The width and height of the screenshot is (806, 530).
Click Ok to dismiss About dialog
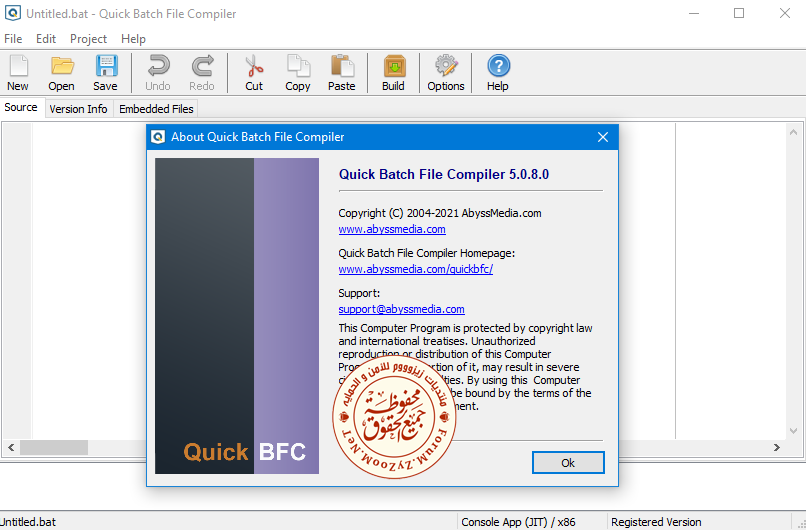pos(568,463)
